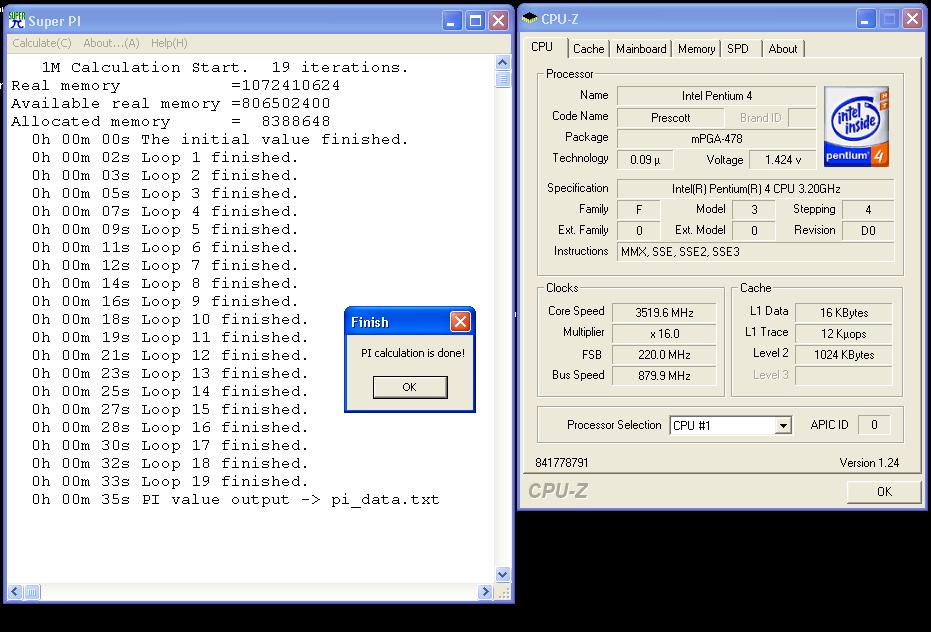Click the scroll right arrow in Super PI
The image size is (931, 632).
(485, 592)
